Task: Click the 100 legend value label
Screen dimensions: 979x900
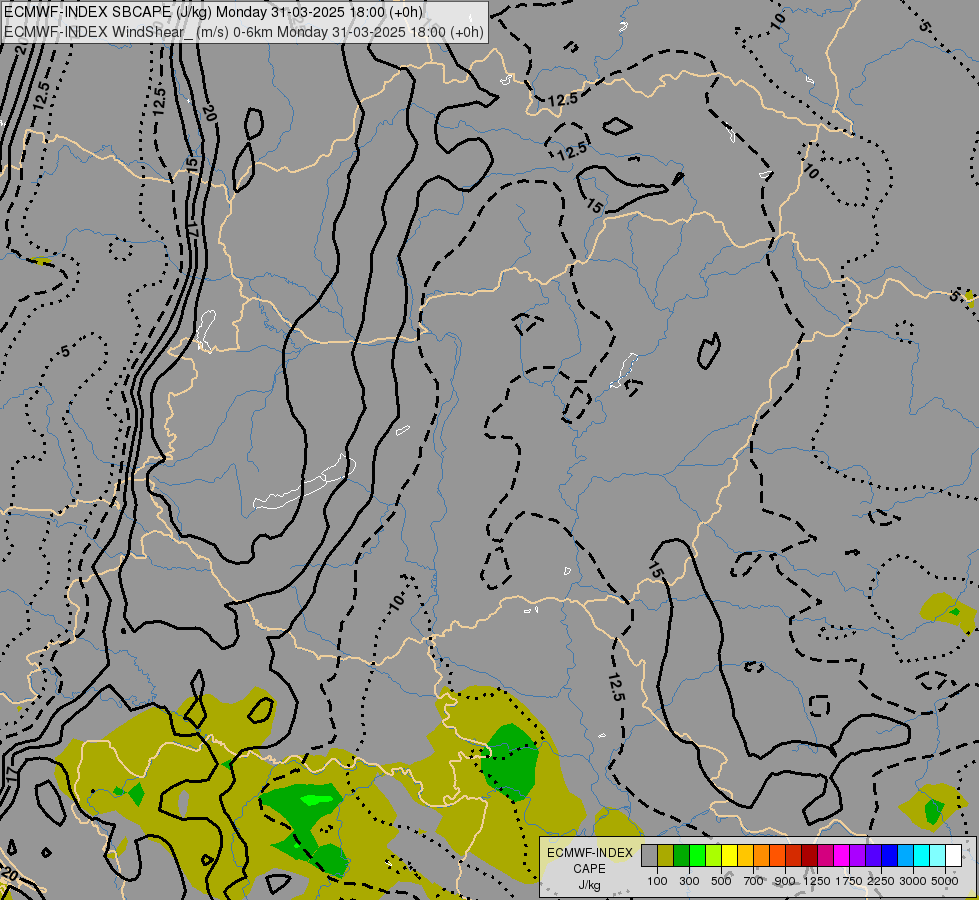Action: [x=657, y=881]
